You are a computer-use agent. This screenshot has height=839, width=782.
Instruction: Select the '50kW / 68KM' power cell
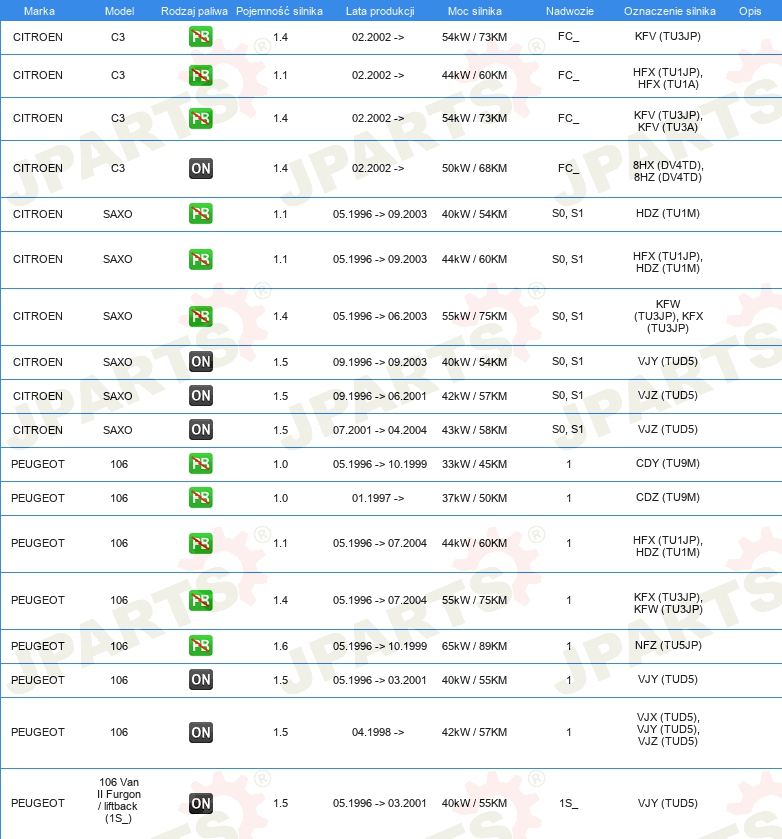pyautogui.click(x=474, y=168)
